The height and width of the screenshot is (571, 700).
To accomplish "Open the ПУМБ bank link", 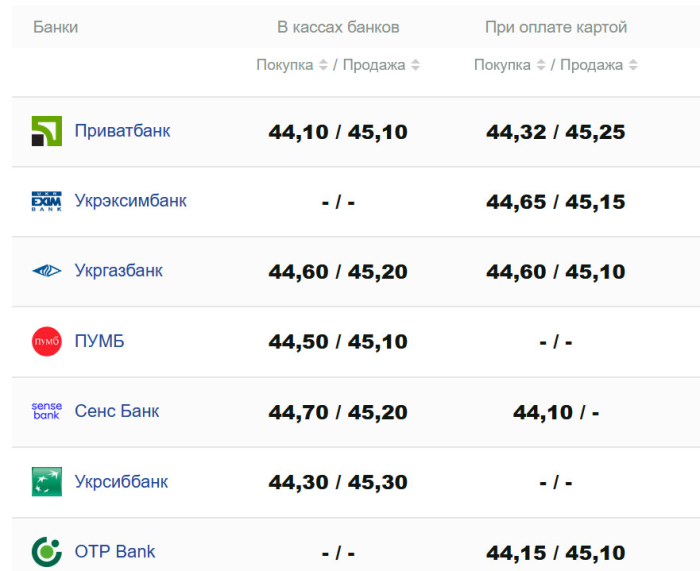I will 99,341.
